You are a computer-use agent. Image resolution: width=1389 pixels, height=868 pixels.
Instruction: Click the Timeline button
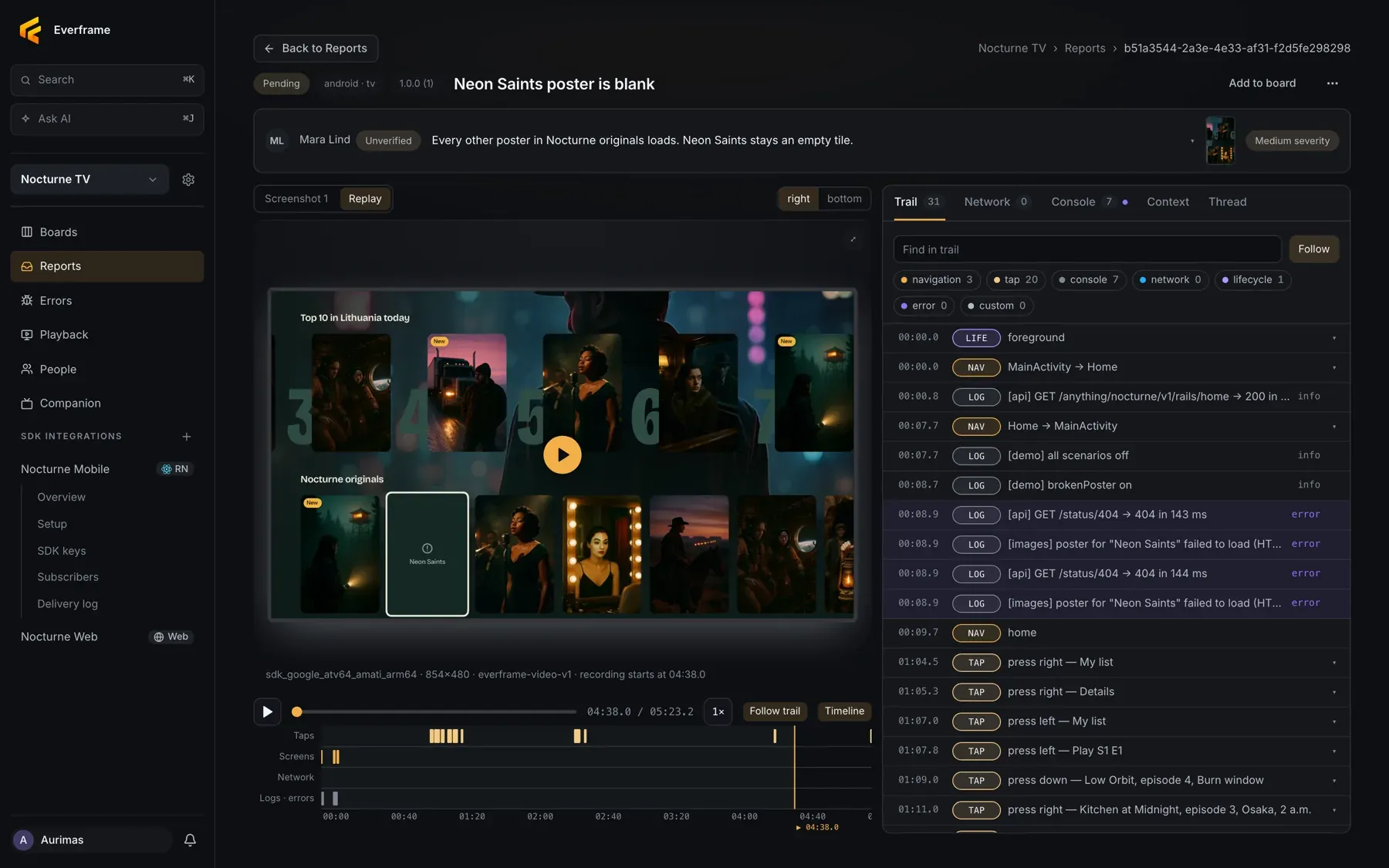point(844,711)
